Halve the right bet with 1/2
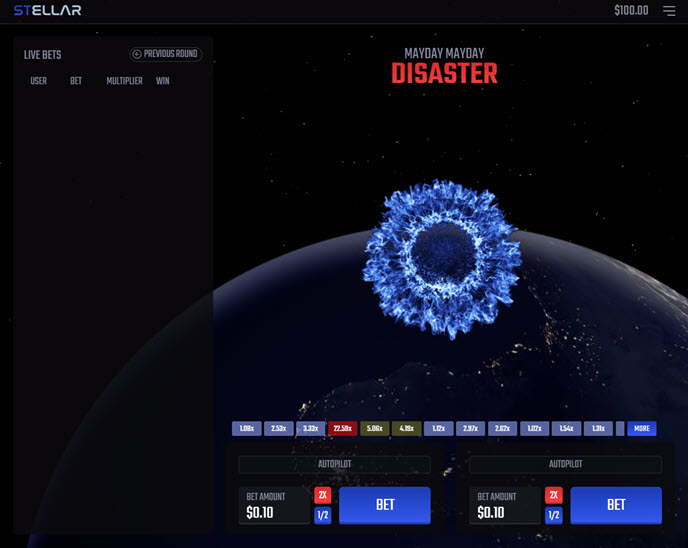The width and height of the screenshot is (688, 548). (x=553, y=516)
